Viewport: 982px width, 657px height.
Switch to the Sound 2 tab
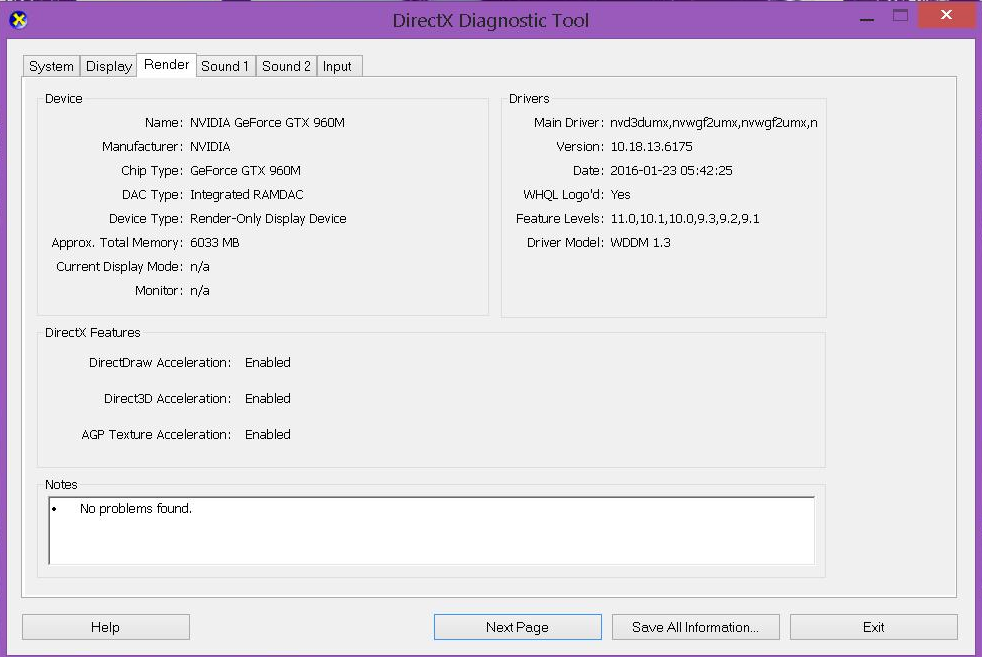click(x=286, y=66)
